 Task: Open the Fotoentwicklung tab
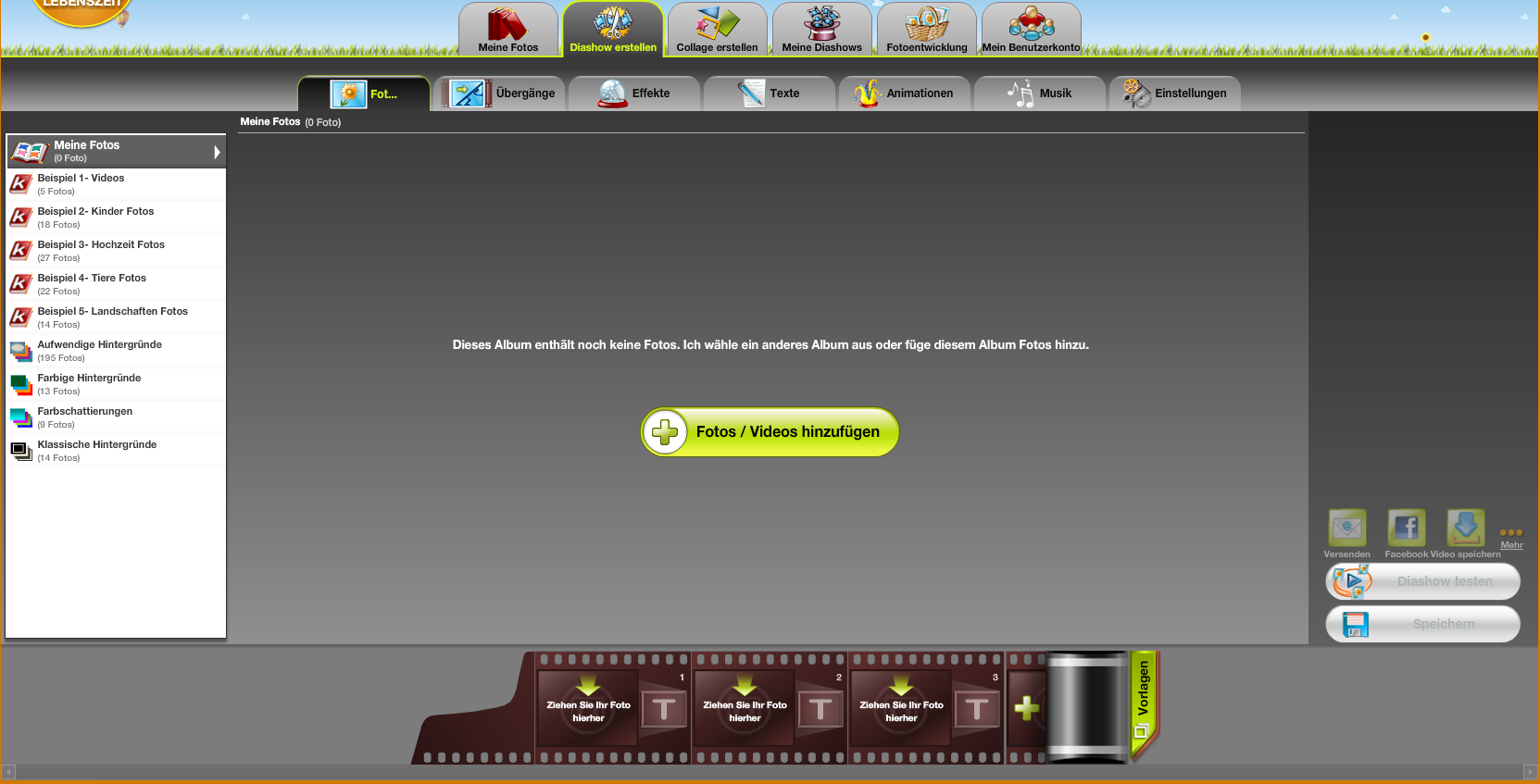[927, 30]
